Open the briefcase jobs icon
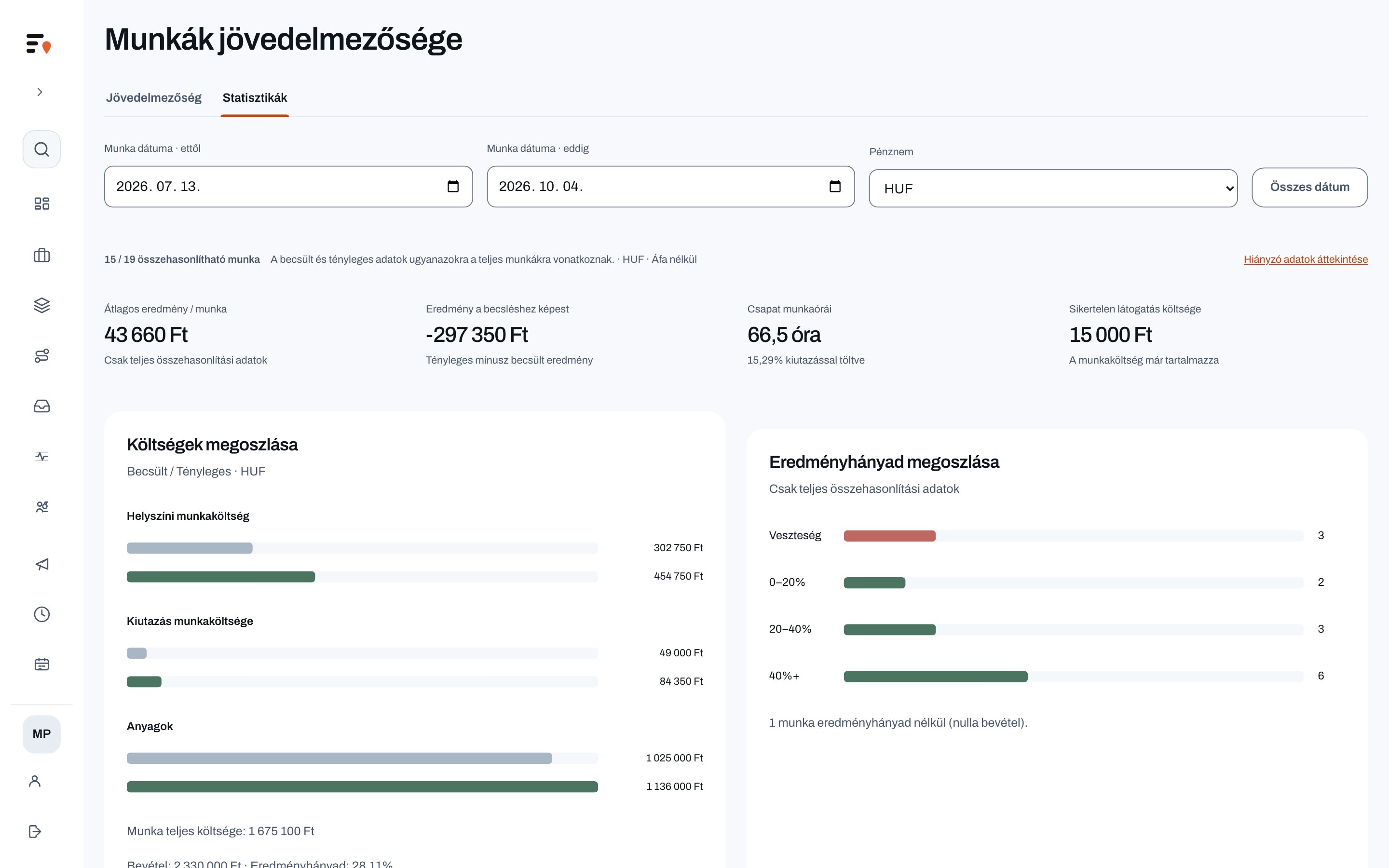 [41, 255]
